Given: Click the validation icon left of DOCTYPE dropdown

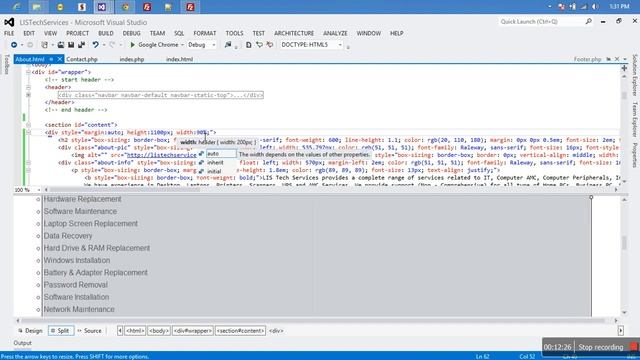Looking at the screenshot, I should pyautogui.click(x=270, y=44).
